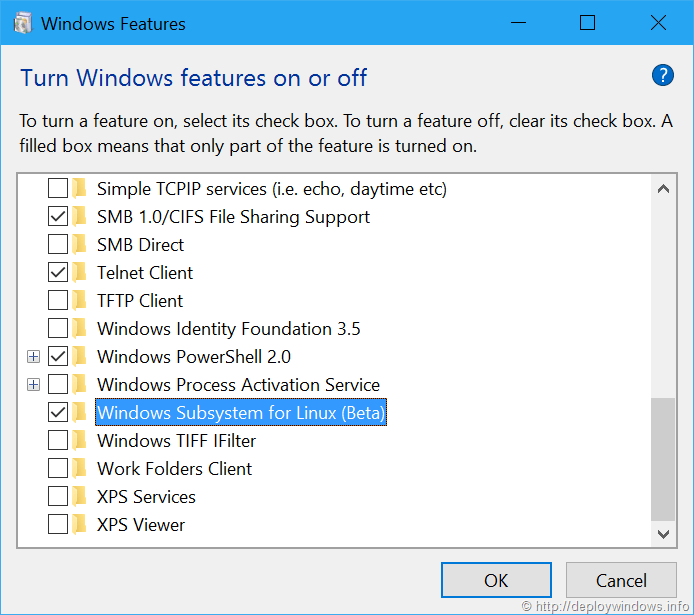Image resolution: width=694 pixels, height=615 pixels.
Task: Click the scrollbar up arrow
Action: pos(663,188)
